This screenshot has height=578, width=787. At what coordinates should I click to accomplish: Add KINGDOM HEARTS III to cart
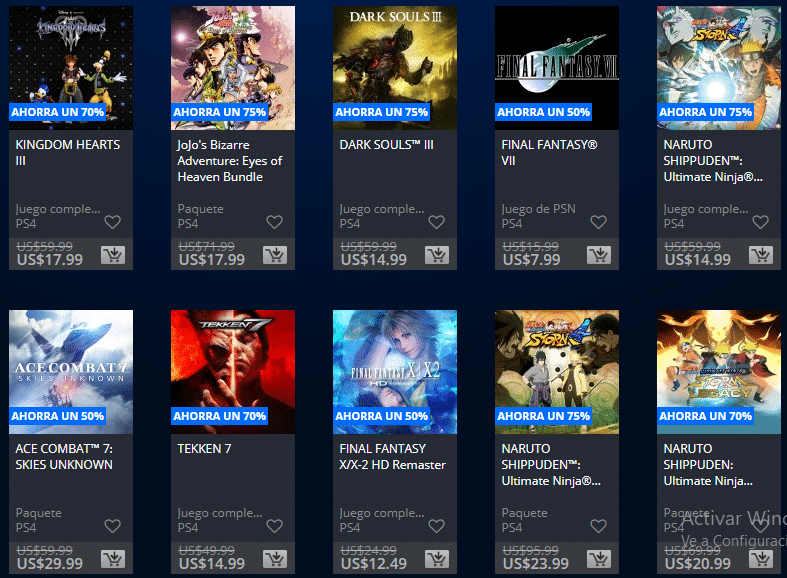113,255
